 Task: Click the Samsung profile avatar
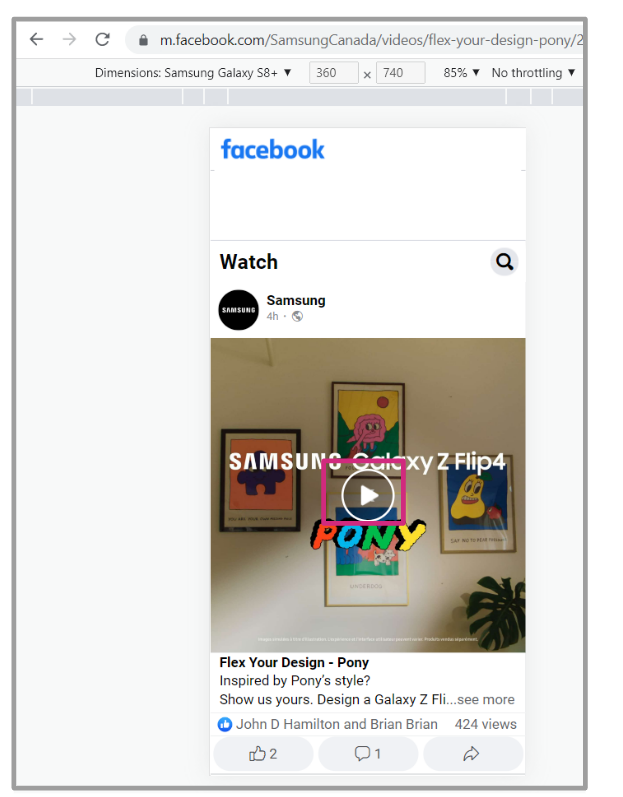pos(238,310)
